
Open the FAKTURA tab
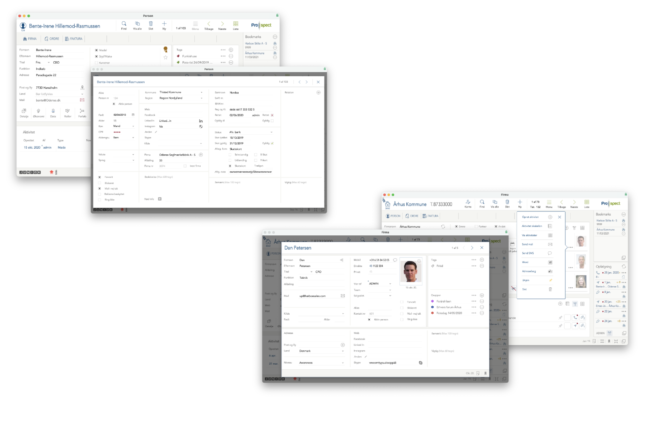[75, 38]
